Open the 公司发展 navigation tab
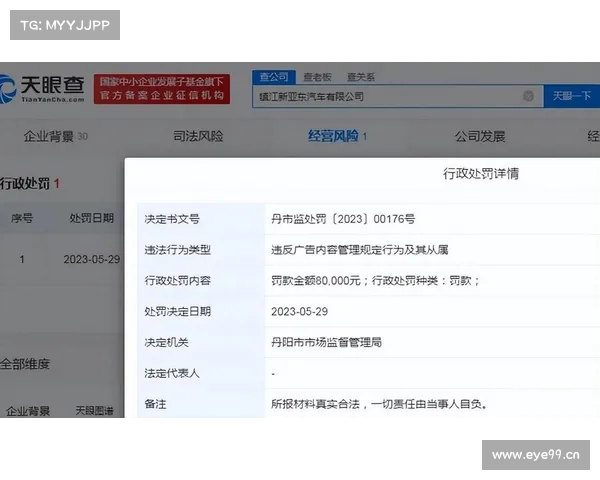 pyautogui.click(x=479, y=136)
